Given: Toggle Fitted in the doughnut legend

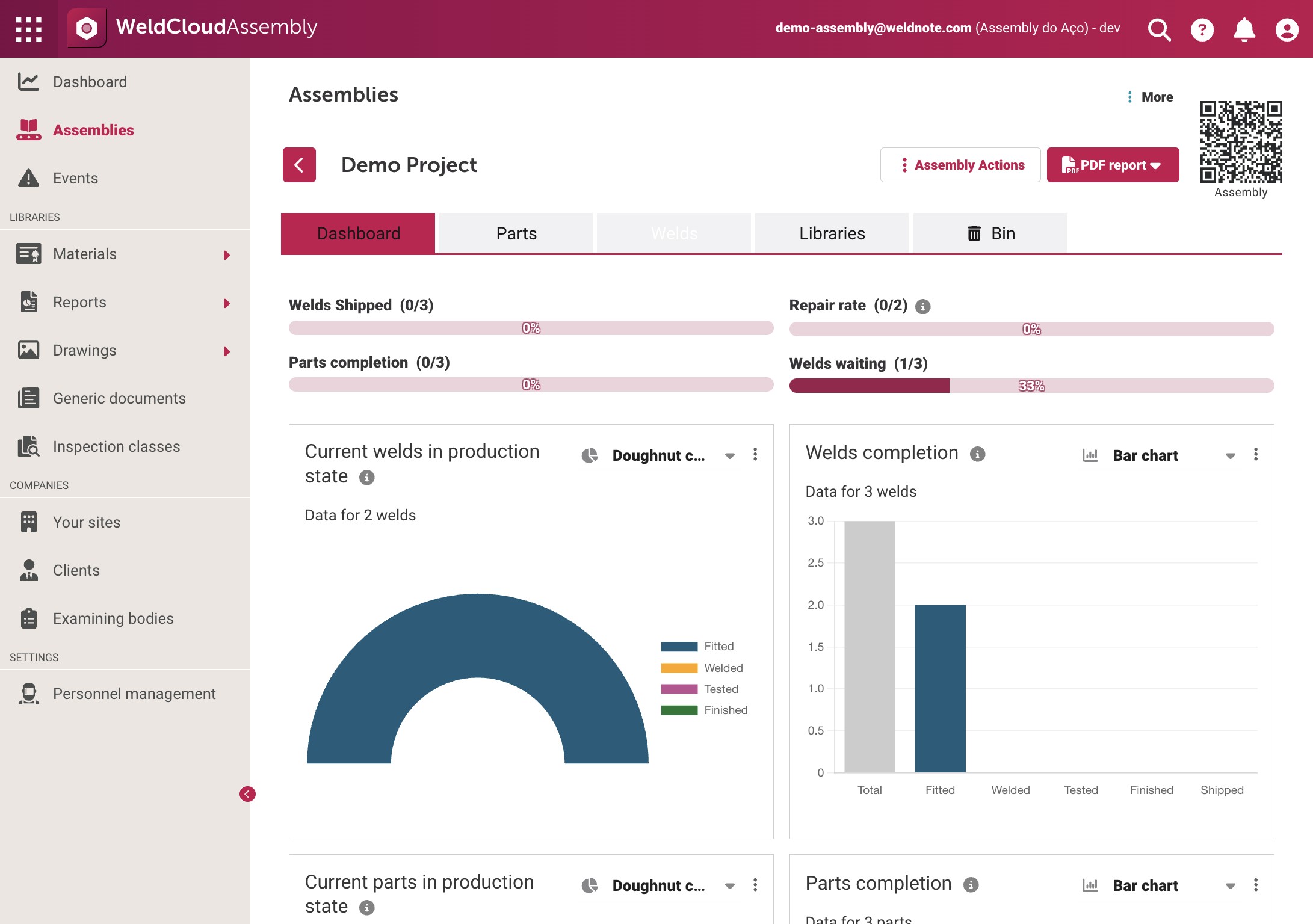Looking at the screenshot, I should click(697, 647).
